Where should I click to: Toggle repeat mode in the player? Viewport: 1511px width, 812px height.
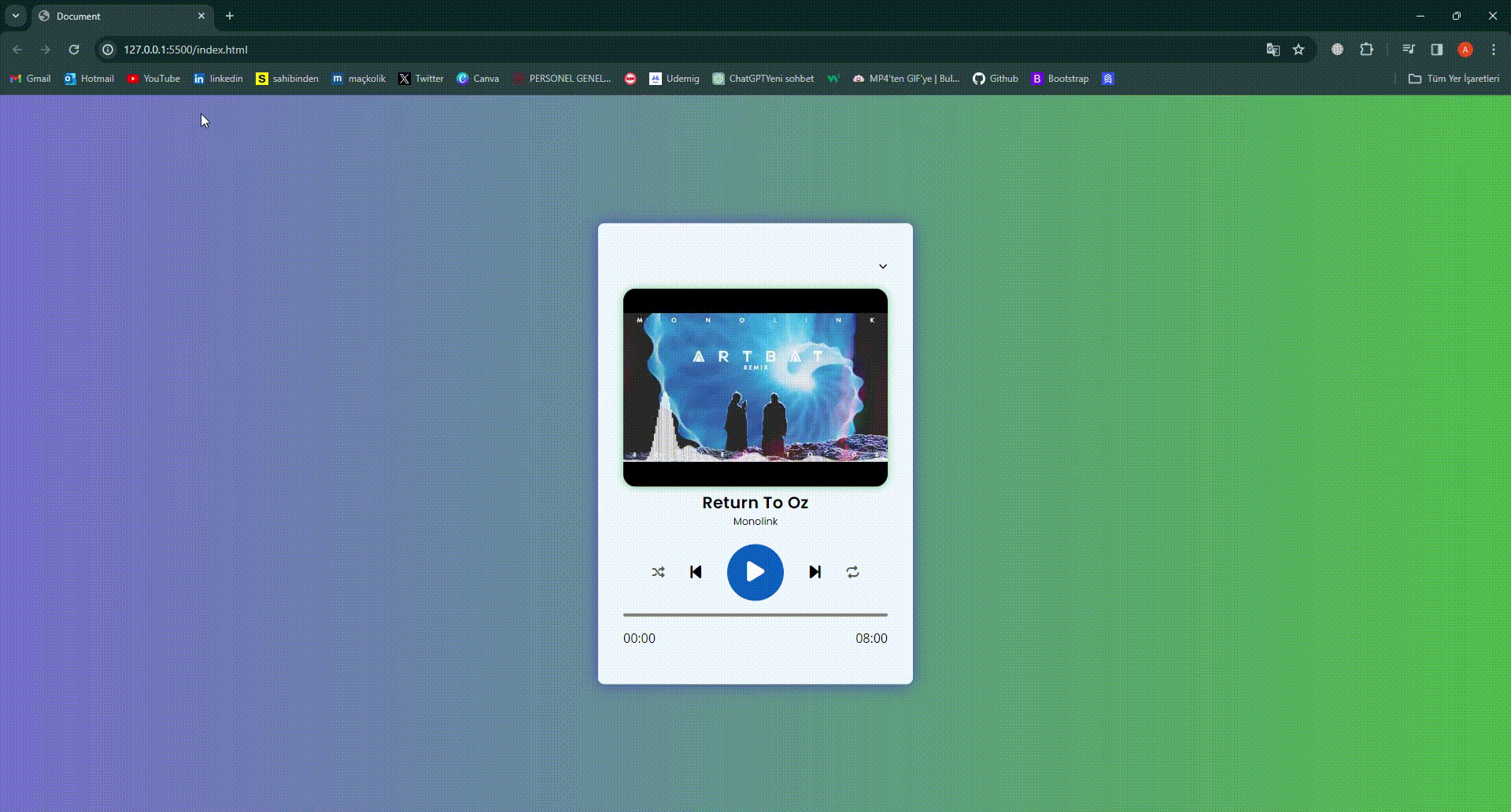pos(852,572)
